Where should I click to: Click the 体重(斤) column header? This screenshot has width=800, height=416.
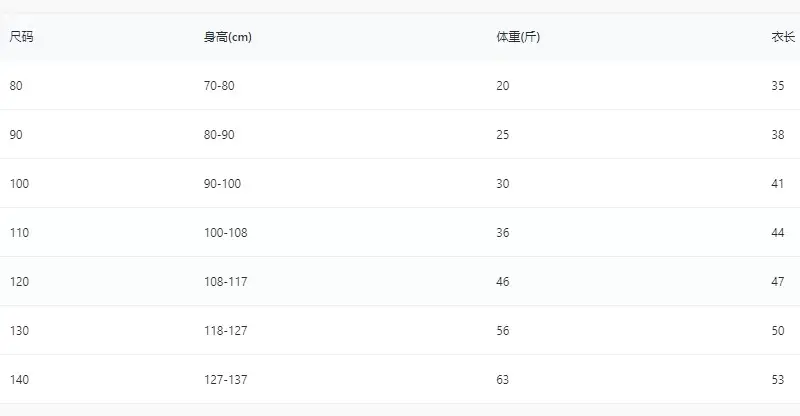pyautogui.click(x=518, y=37)
